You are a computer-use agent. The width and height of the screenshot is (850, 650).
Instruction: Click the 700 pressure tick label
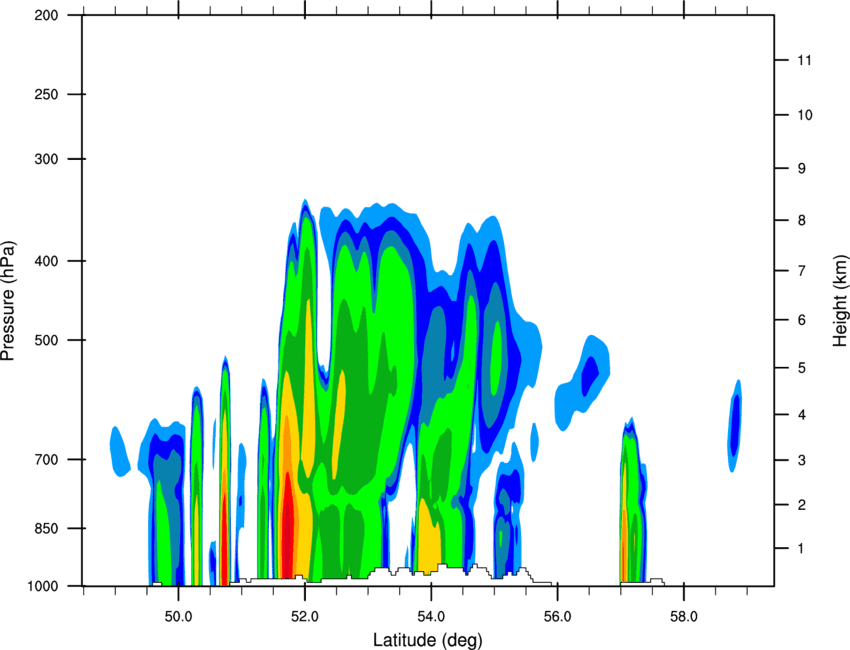pos(46,459)
